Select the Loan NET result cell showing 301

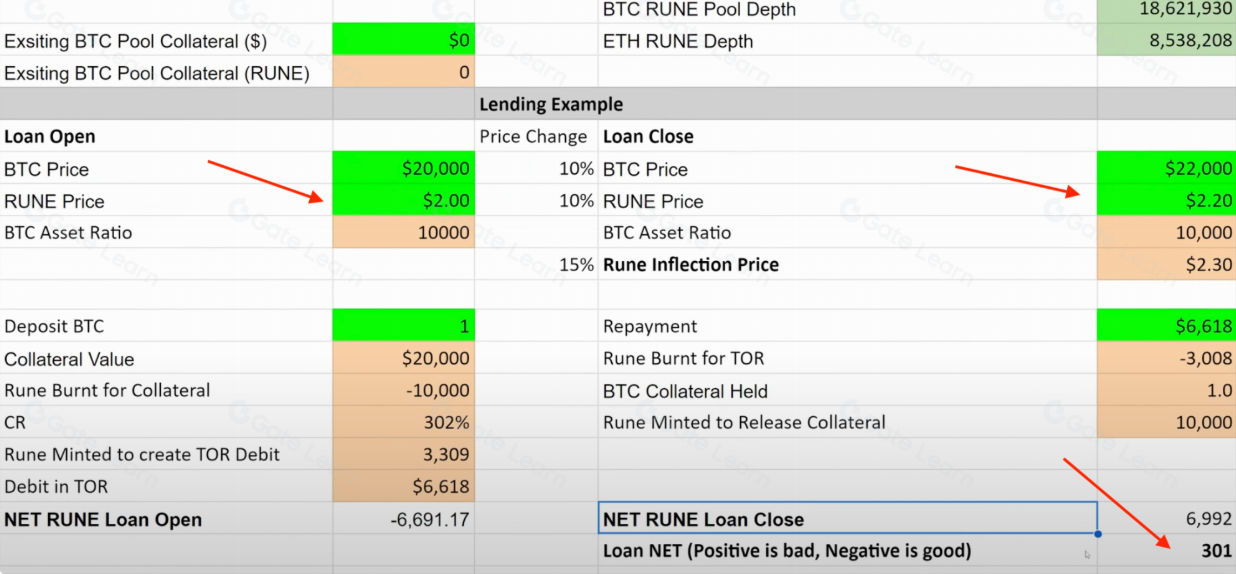[x=1166, y=551]
